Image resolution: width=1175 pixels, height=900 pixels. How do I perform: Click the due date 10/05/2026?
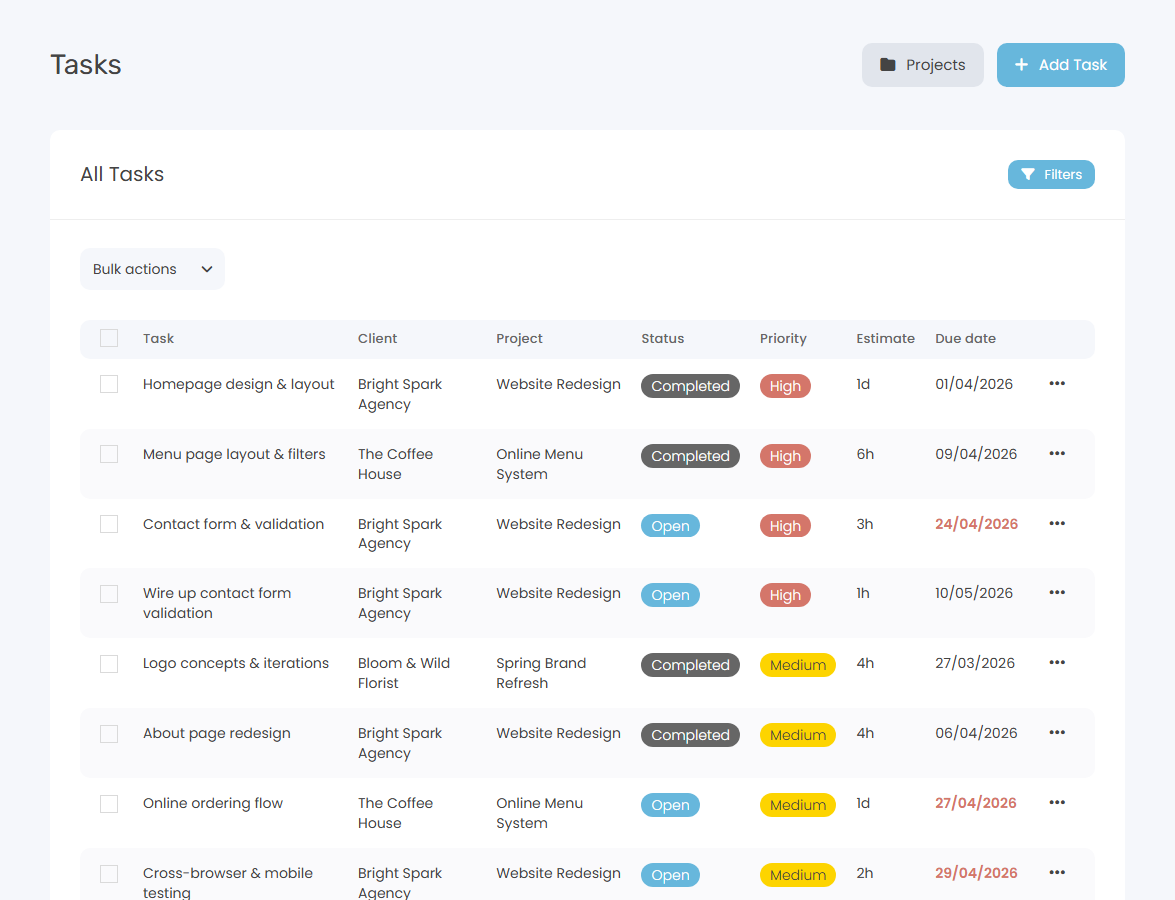point(974,594)
